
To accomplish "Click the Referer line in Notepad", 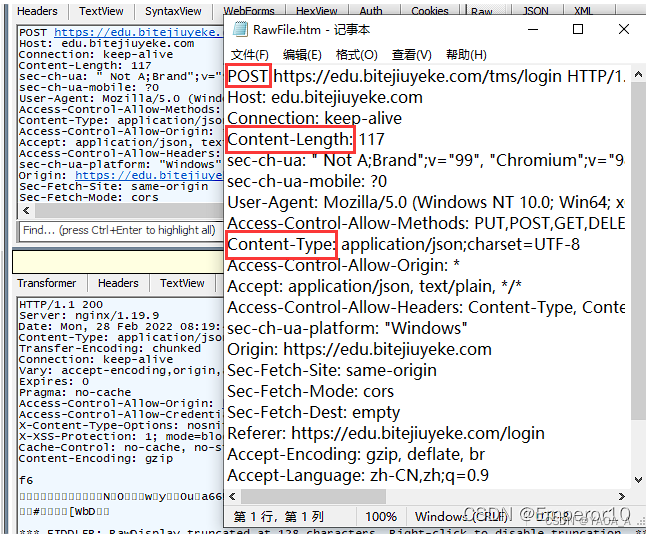I will tap(386, 433).
